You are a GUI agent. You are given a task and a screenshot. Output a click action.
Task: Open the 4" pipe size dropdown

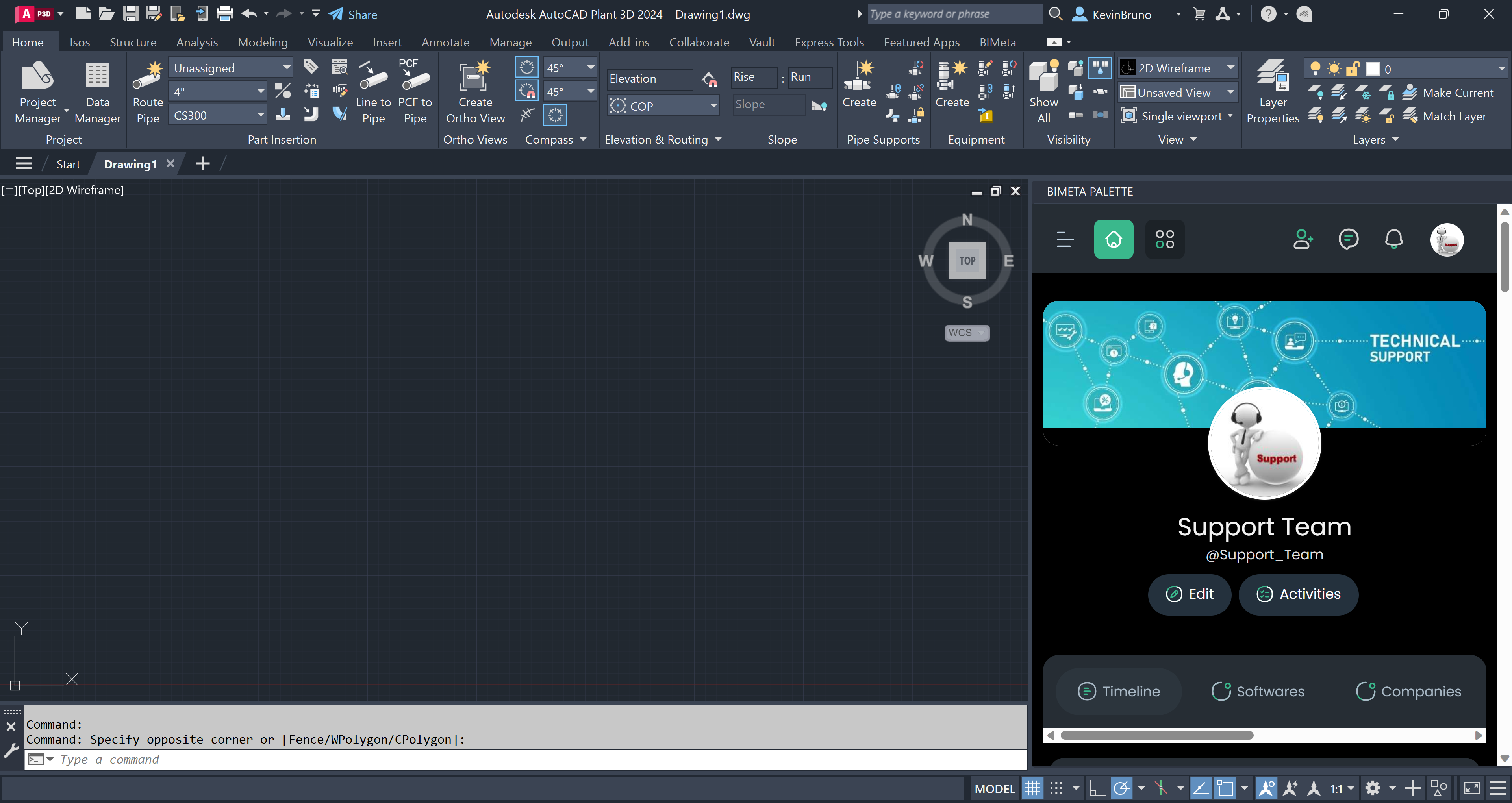[x=218, y=92]
